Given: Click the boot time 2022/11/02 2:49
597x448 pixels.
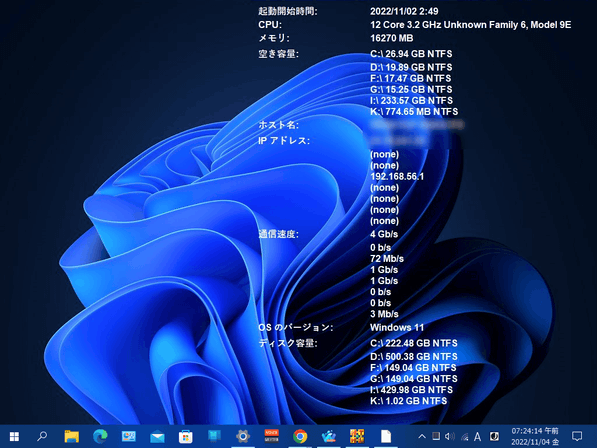Looking at the screenshot, I should point(404,11).
